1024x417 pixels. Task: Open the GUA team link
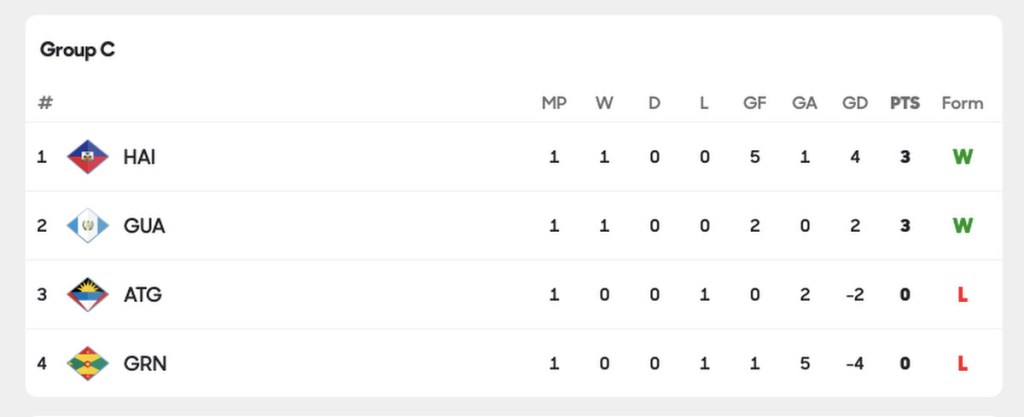(144, 226)
